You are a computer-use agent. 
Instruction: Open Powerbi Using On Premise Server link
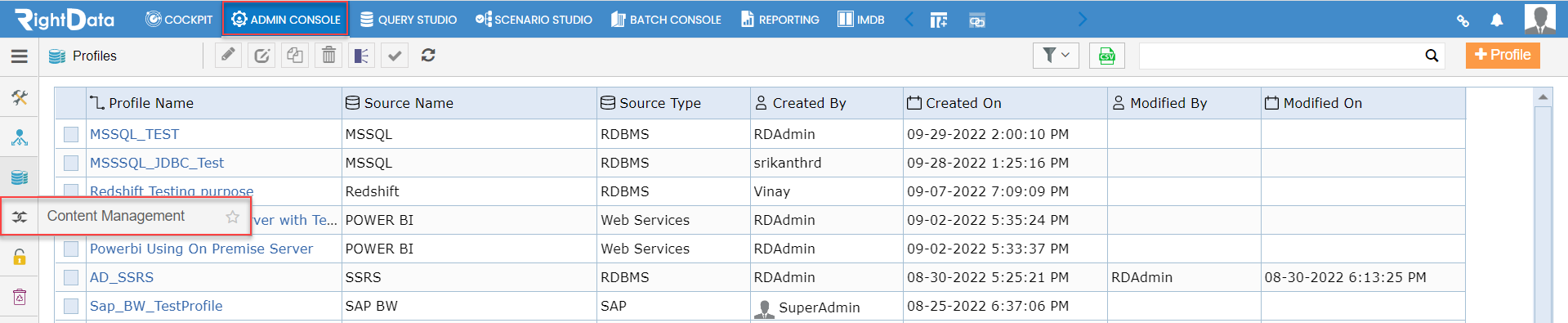pyautogui.click(x=201, y=249)
